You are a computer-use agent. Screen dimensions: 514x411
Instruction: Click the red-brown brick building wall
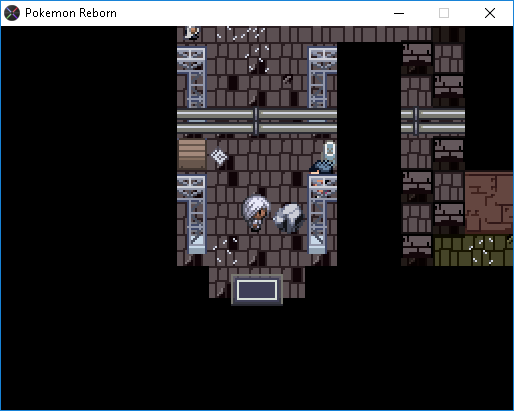(x=489, y=202)
